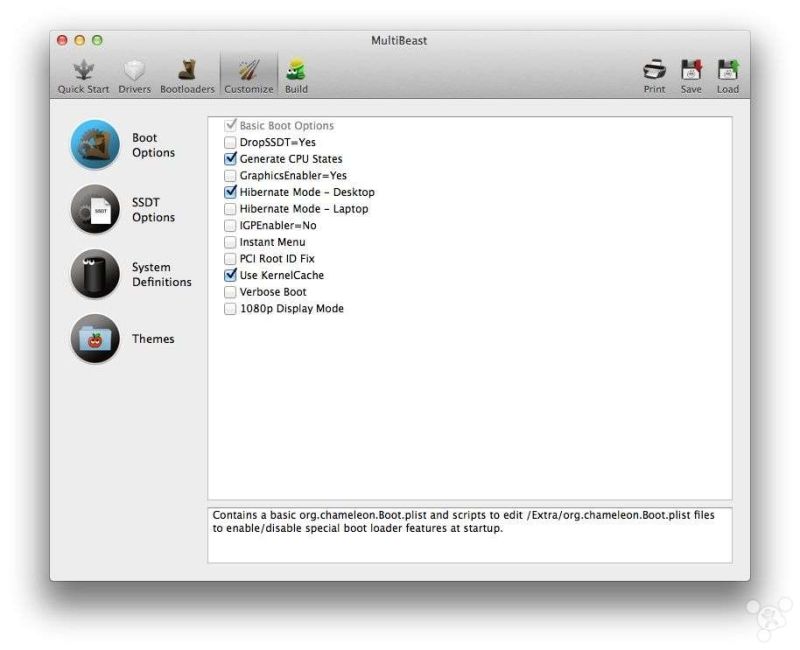The image size is (800, 650).
Task: Check Hibernate Mode – Laptop
Action: tap(231, 209)
